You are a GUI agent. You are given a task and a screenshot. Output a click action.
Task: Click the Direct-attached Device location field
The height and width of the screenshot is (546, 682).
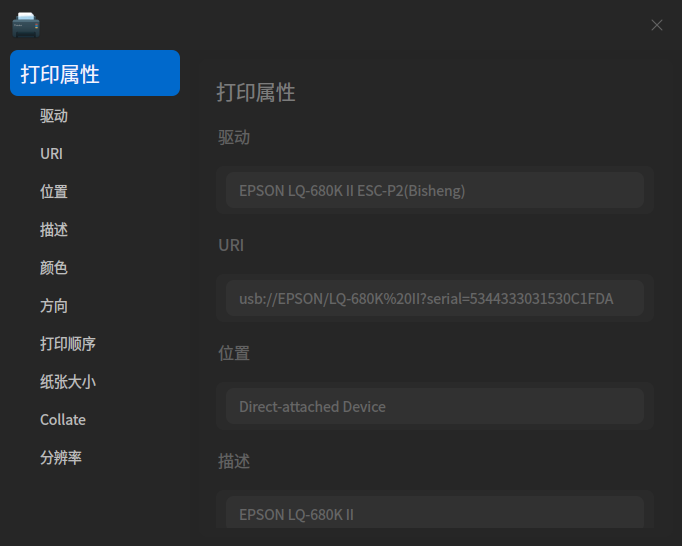[x=435, y=406]
